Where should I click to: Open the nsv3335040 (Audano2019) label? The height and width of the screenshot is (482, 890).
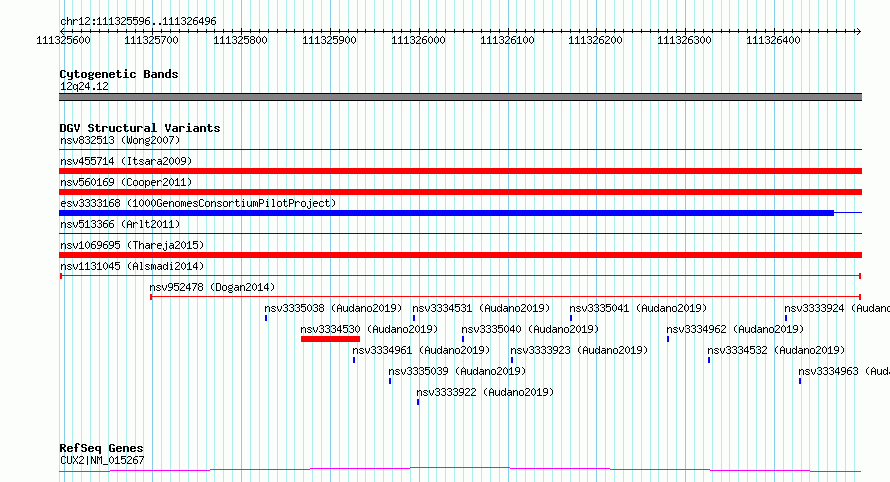pos(530,329)
